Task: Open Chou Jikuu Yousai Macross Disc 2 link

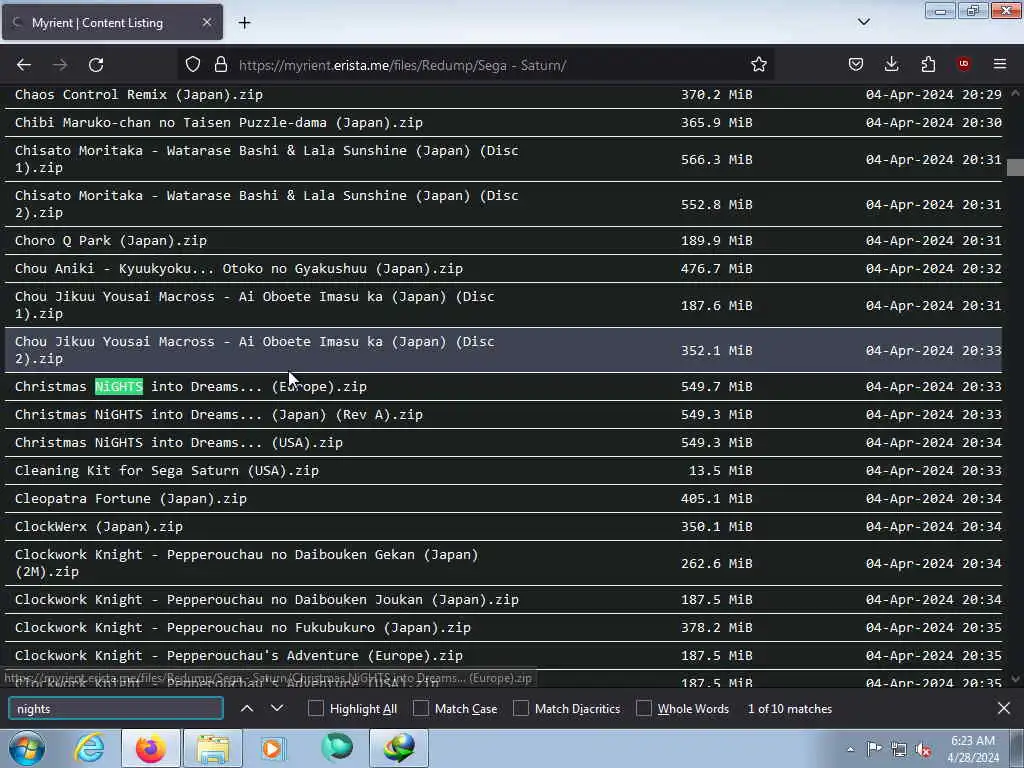Action: pyautogui.click(x=255, y=350)
